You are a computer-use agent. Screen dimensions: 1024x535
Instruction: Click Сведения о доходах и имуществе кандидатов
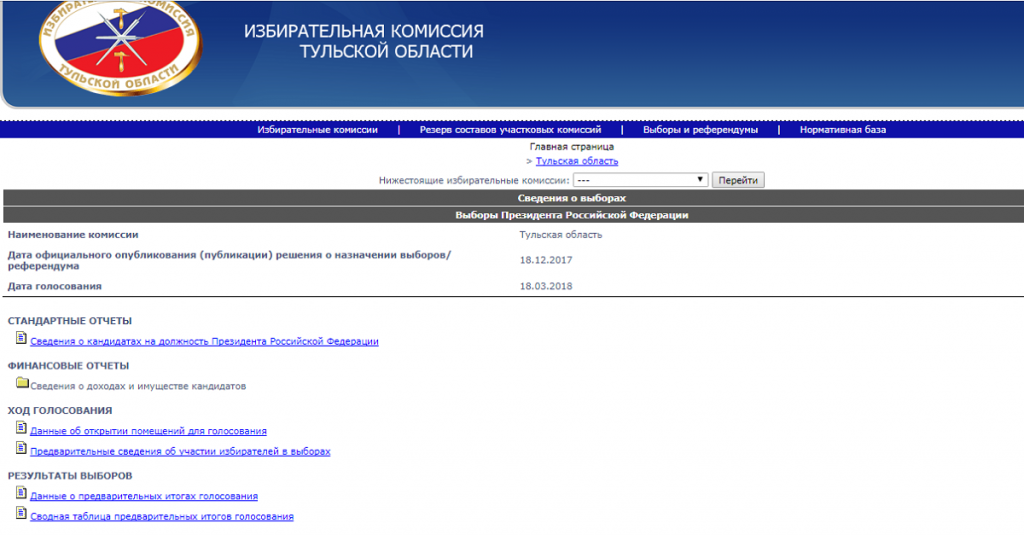[138, 386]
